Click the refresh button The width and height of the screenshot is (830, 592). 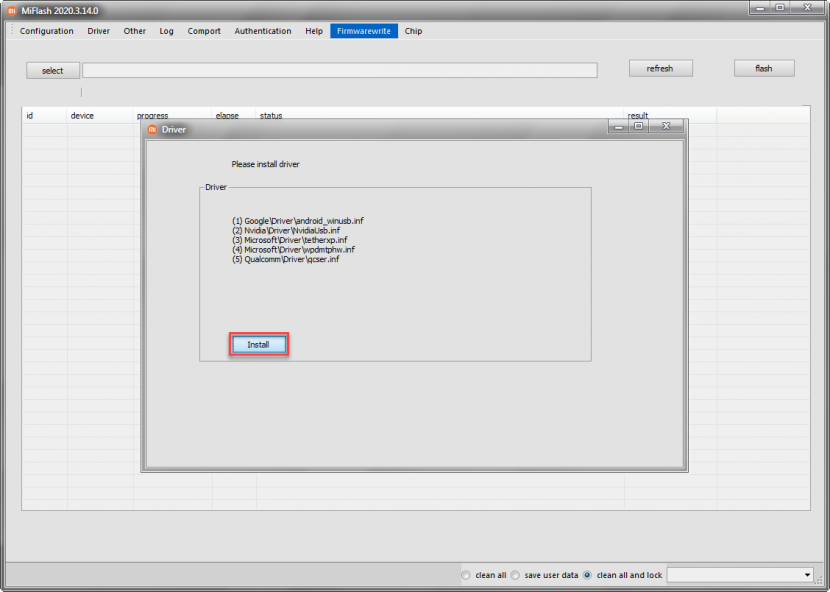click(x=660, y=68)
